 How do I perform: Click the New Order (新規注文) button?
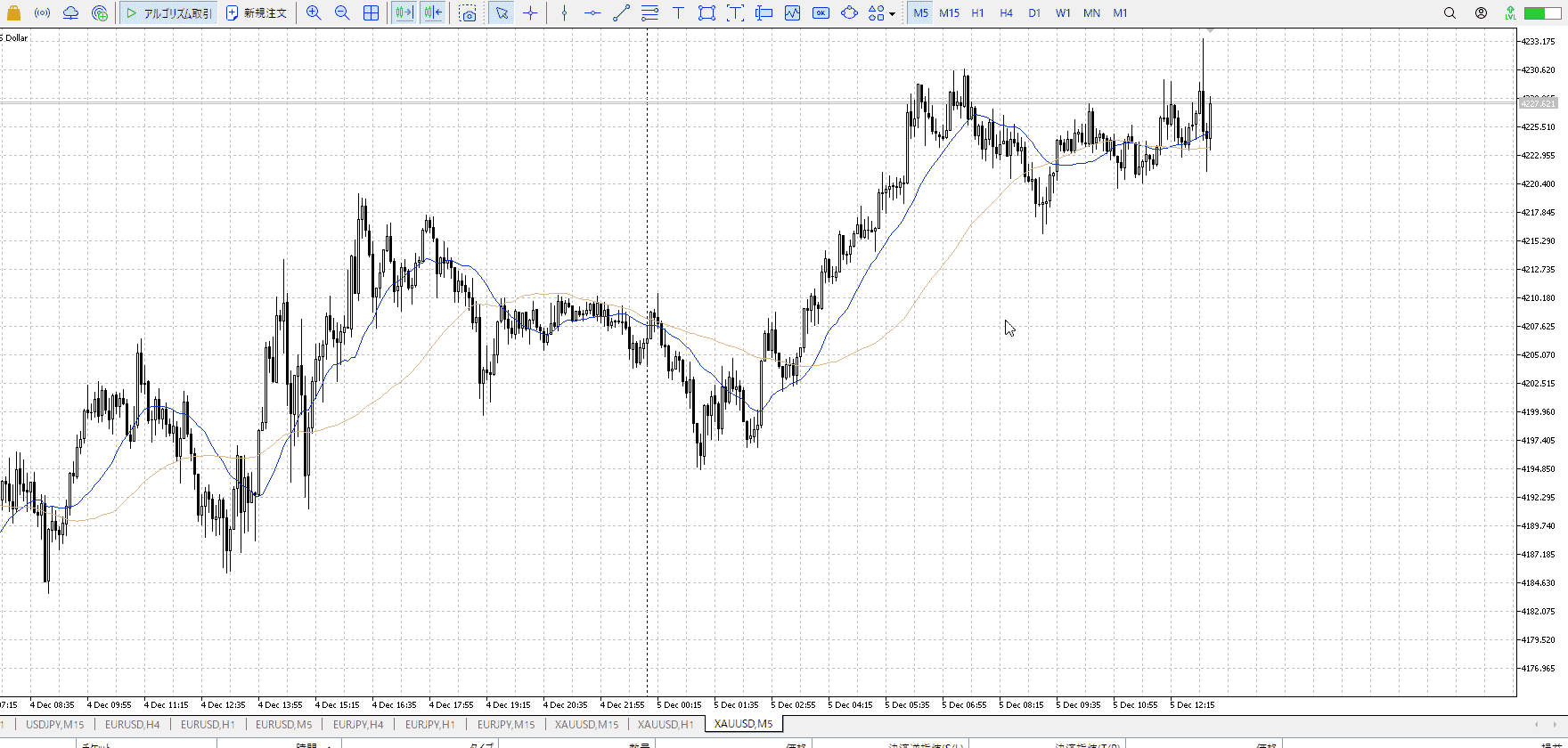(x=257, y=13)
